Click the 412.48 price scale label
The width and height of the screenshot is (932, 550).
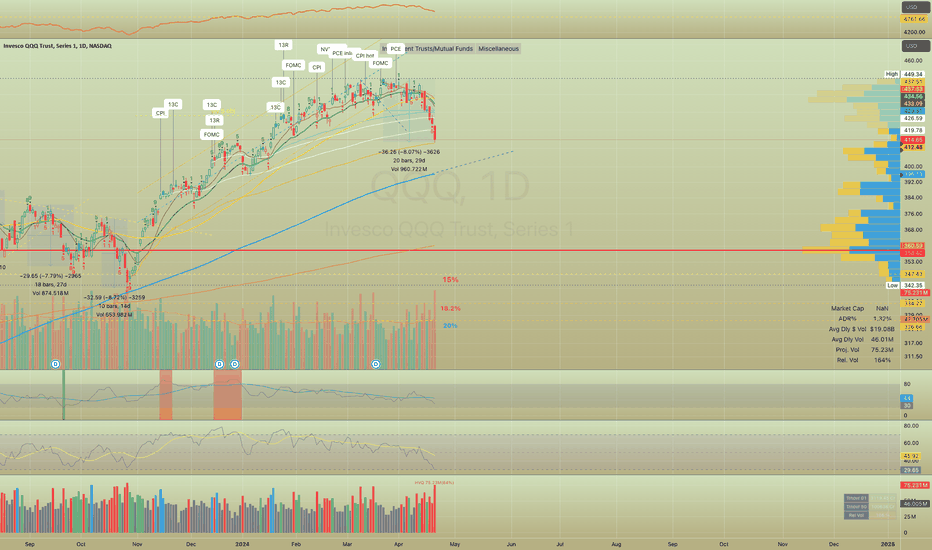[913, 147]
